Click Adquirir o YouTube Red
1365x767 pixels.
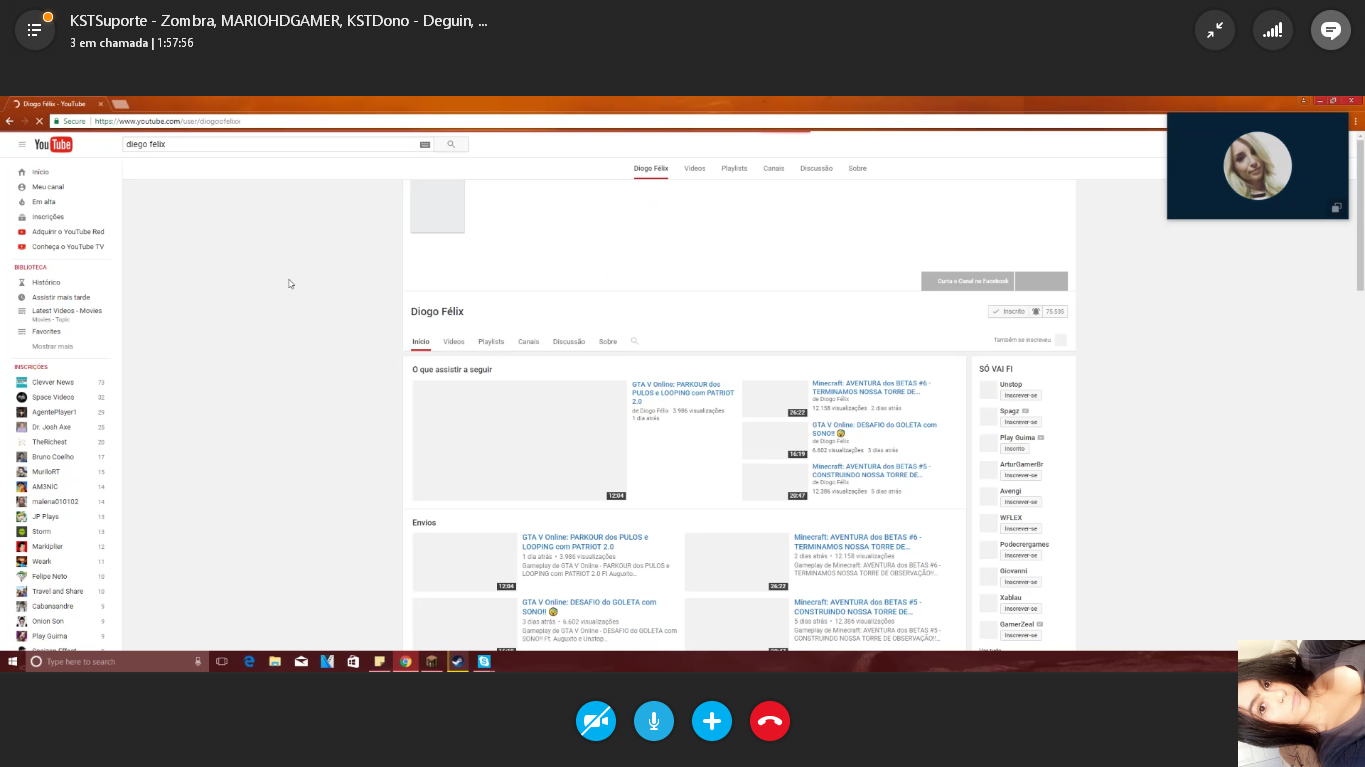click(68, 232)
